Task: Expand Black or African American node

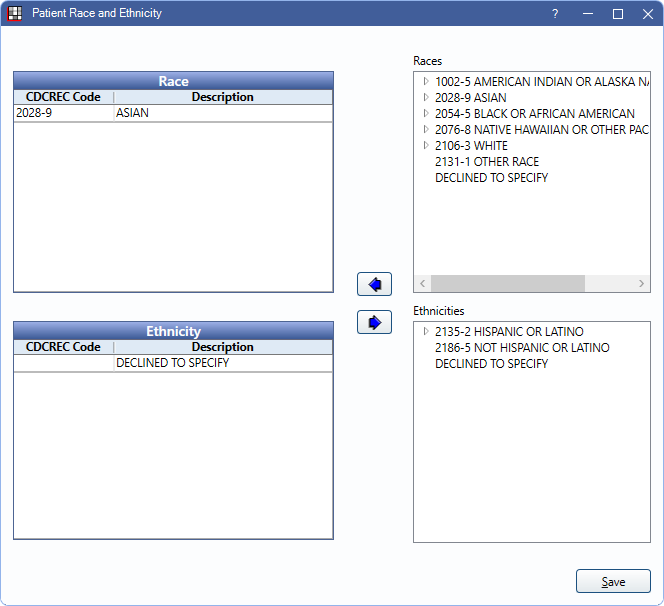Action: (x=426, y=114)
